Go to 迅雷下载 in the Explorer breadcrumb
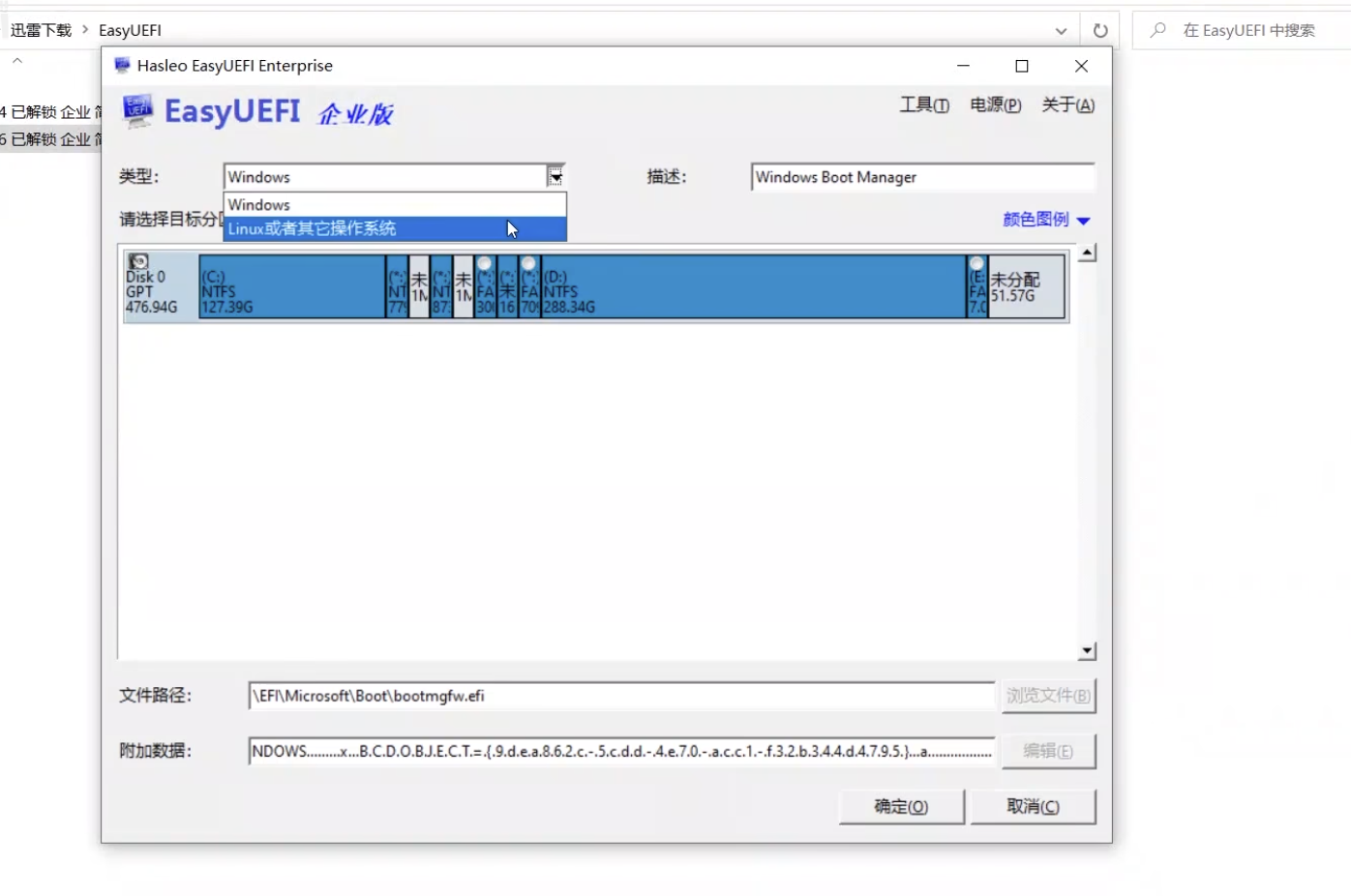This screenshot has width=1351, height=896. coord(41,30)
